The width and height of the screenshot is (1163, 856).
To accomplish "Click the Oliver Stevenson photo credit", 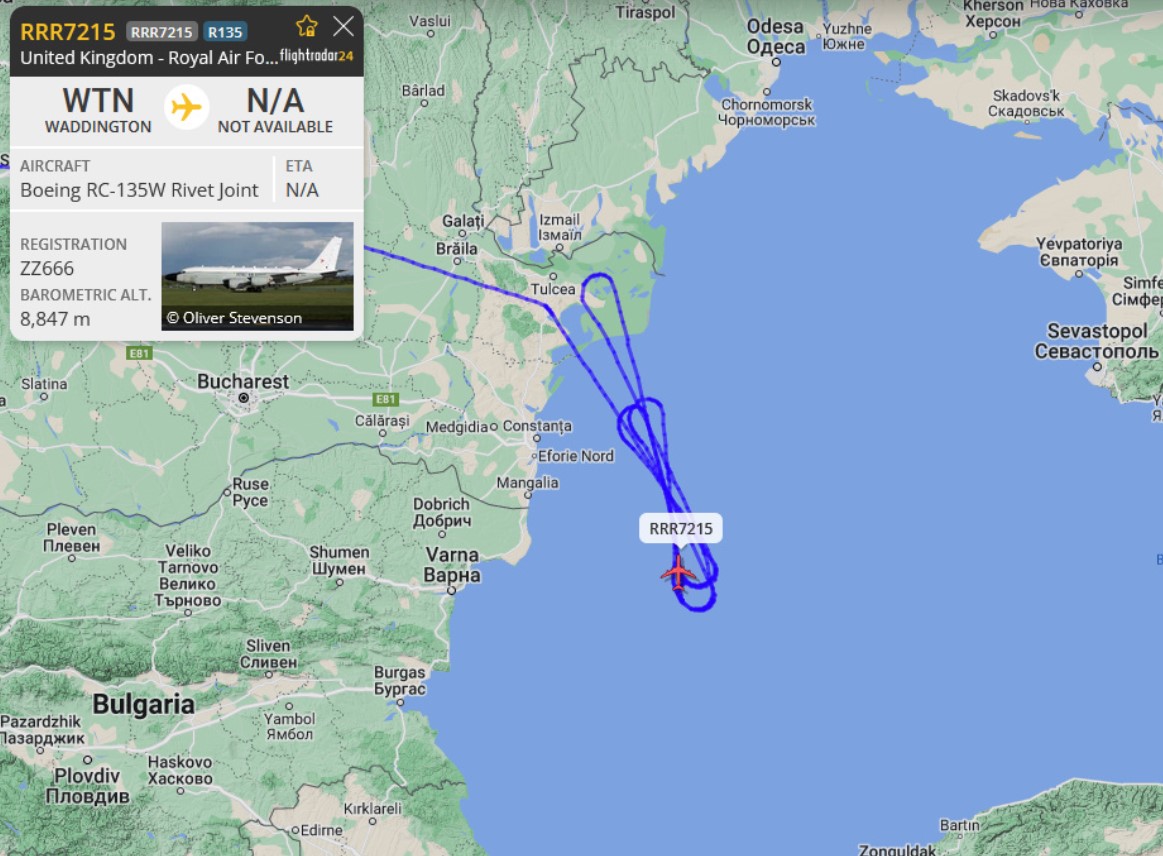I will pos(234,317).
